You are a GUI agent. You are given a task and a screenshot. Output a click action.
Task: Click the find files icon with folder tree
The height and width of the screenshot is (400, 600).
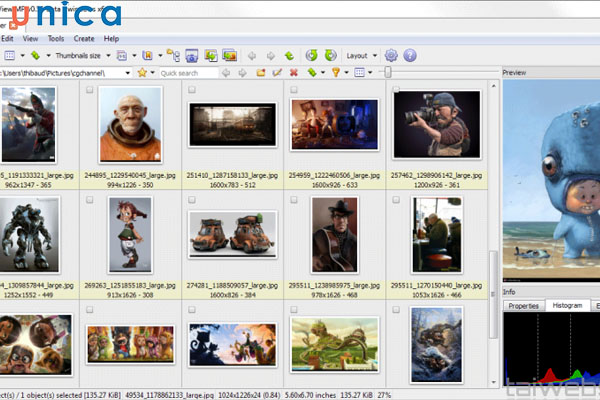click(173, 56)
